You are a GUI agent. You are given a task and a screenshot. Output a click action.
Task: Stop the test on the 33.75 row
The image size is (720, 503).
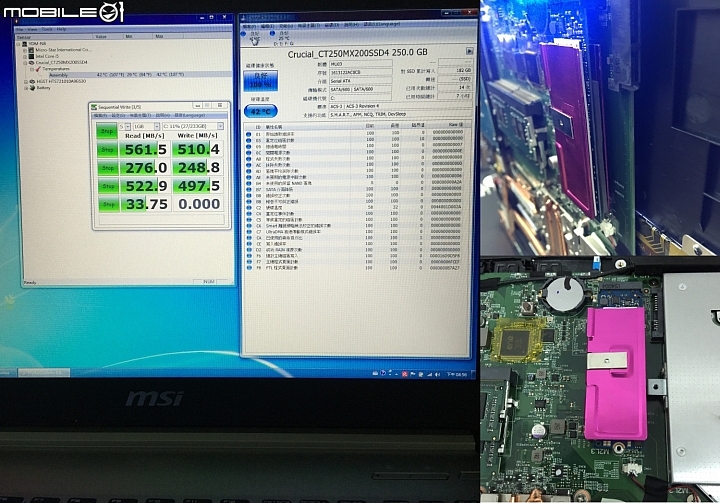pos(107,204)
